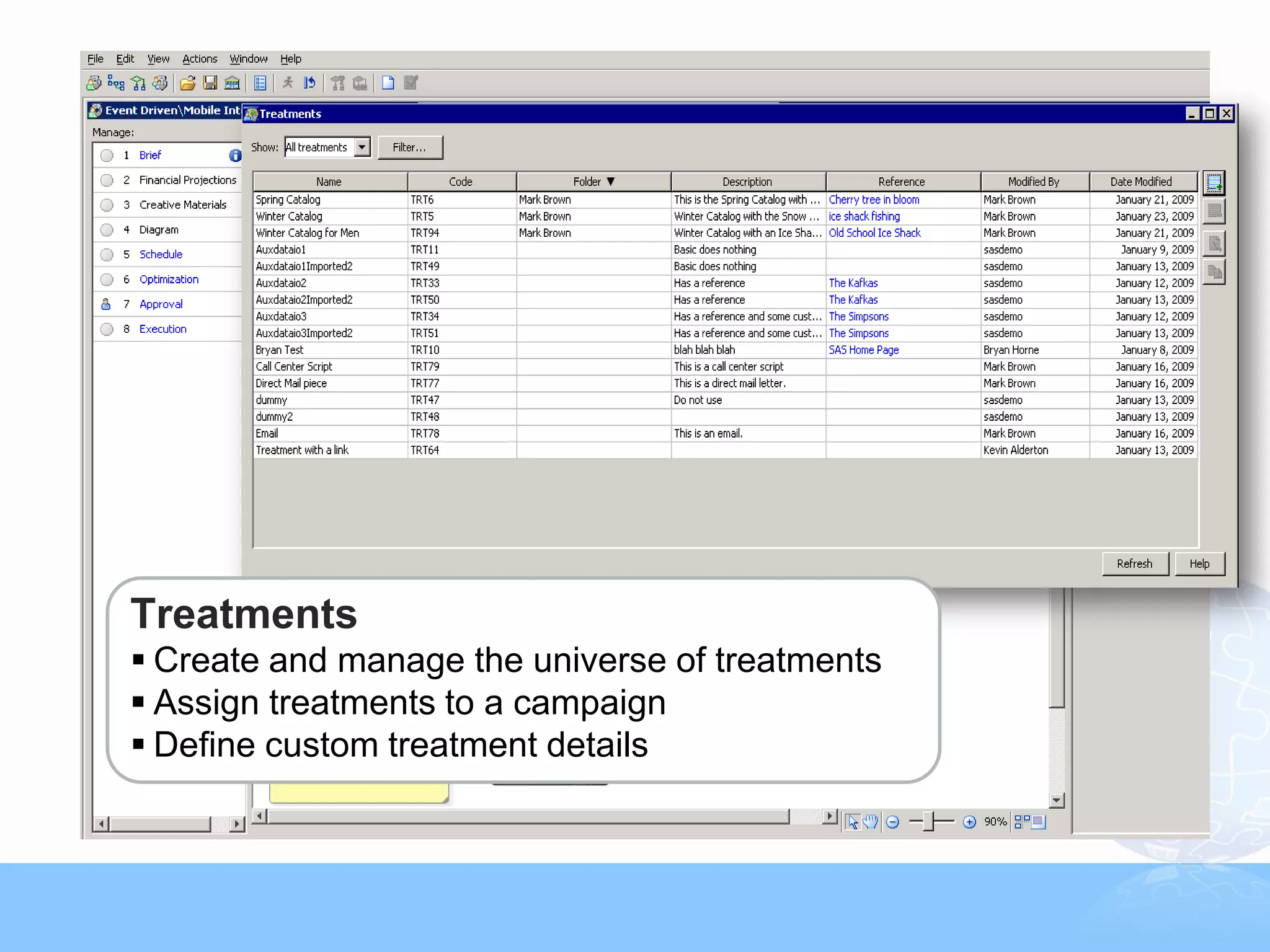Click the diagram vertical scrollbar down arrow

[1057, 800]
